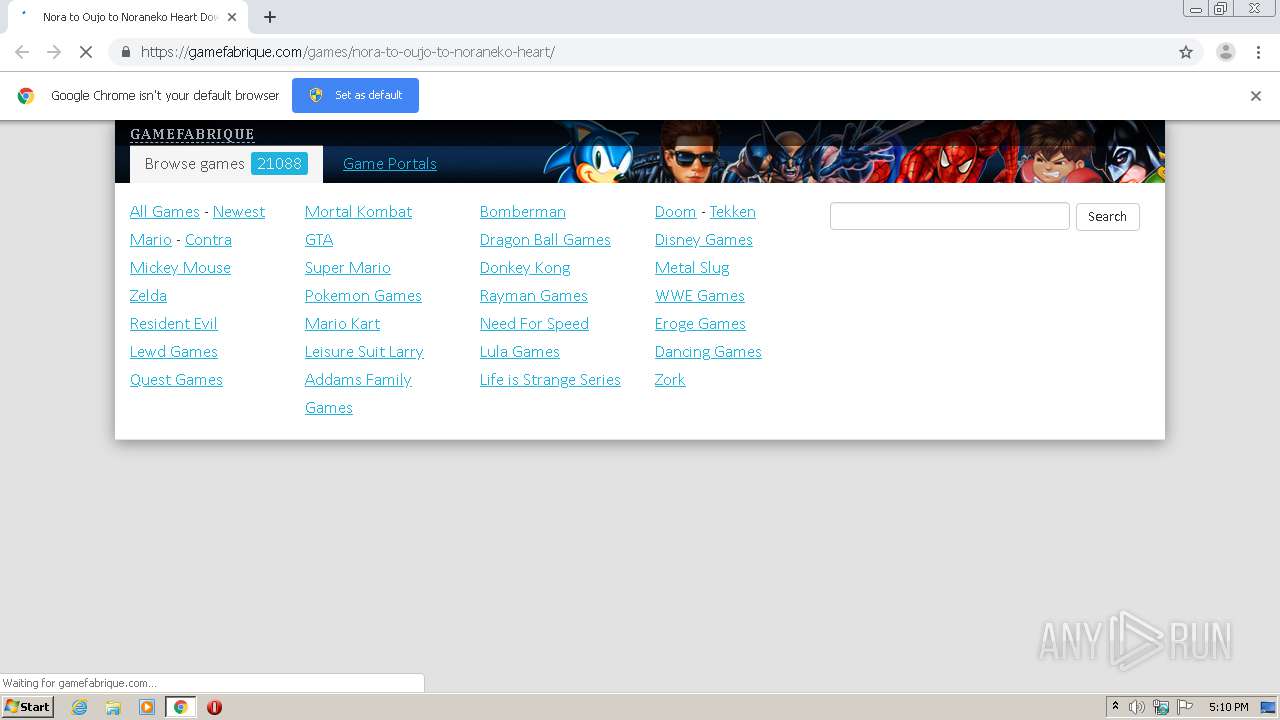Click the network tray icon

pyautogui.click(x=1161, y=707)
